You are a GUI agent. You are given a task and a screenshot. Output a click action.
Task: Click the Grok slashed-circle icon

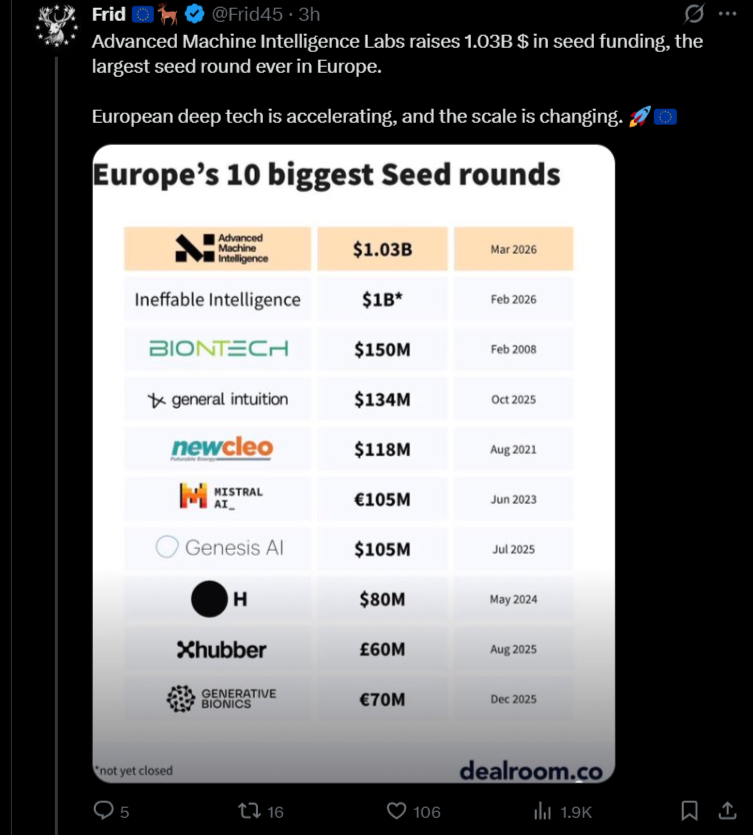[x=689, y=15]
